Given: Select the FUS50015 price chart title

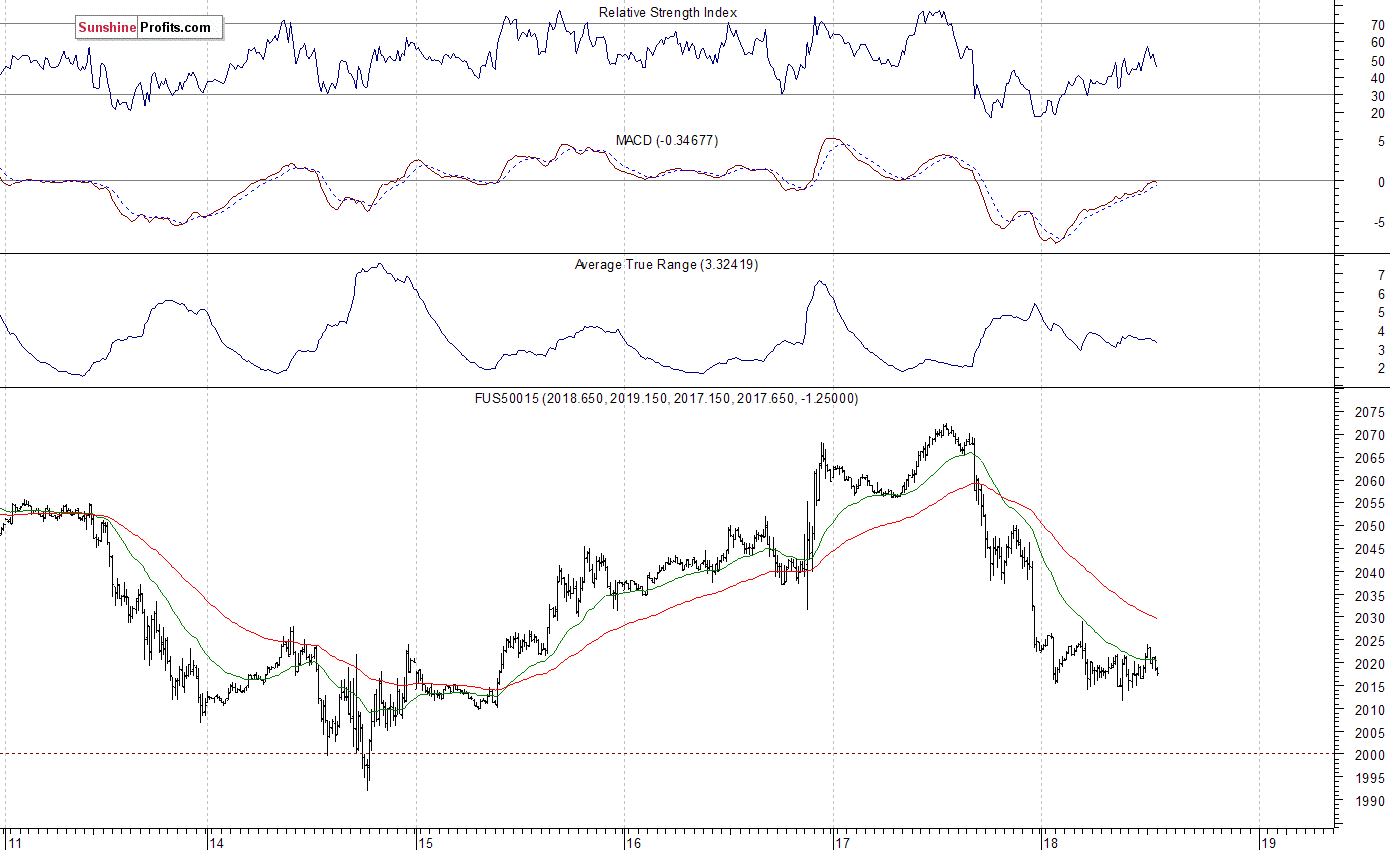Looking at the screenshot, I should pos(666,398).
